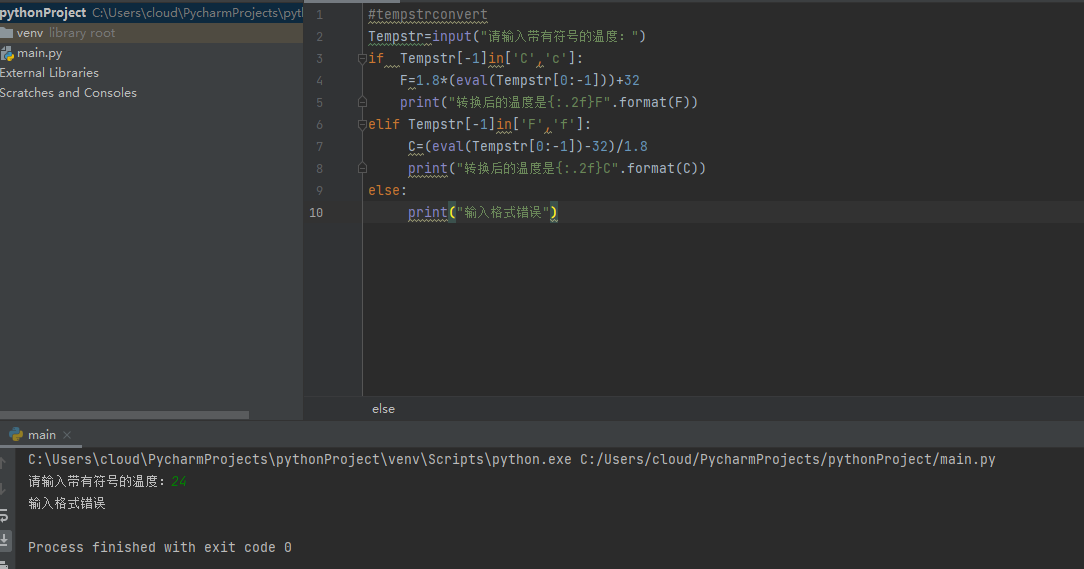Click the Up the Stack Trace arrow

click(3, 463)
